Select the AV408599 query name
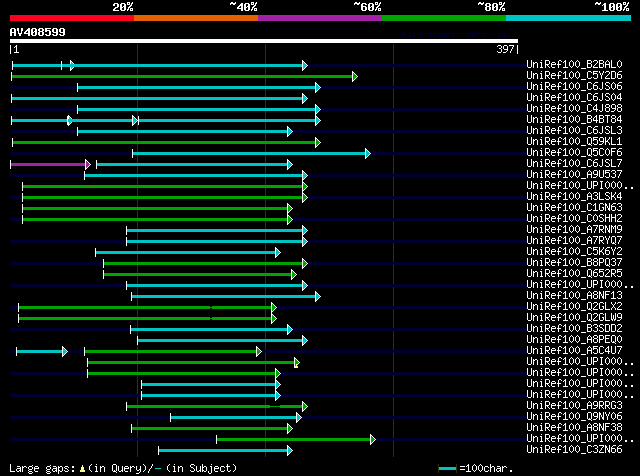 tap(38, 32)
